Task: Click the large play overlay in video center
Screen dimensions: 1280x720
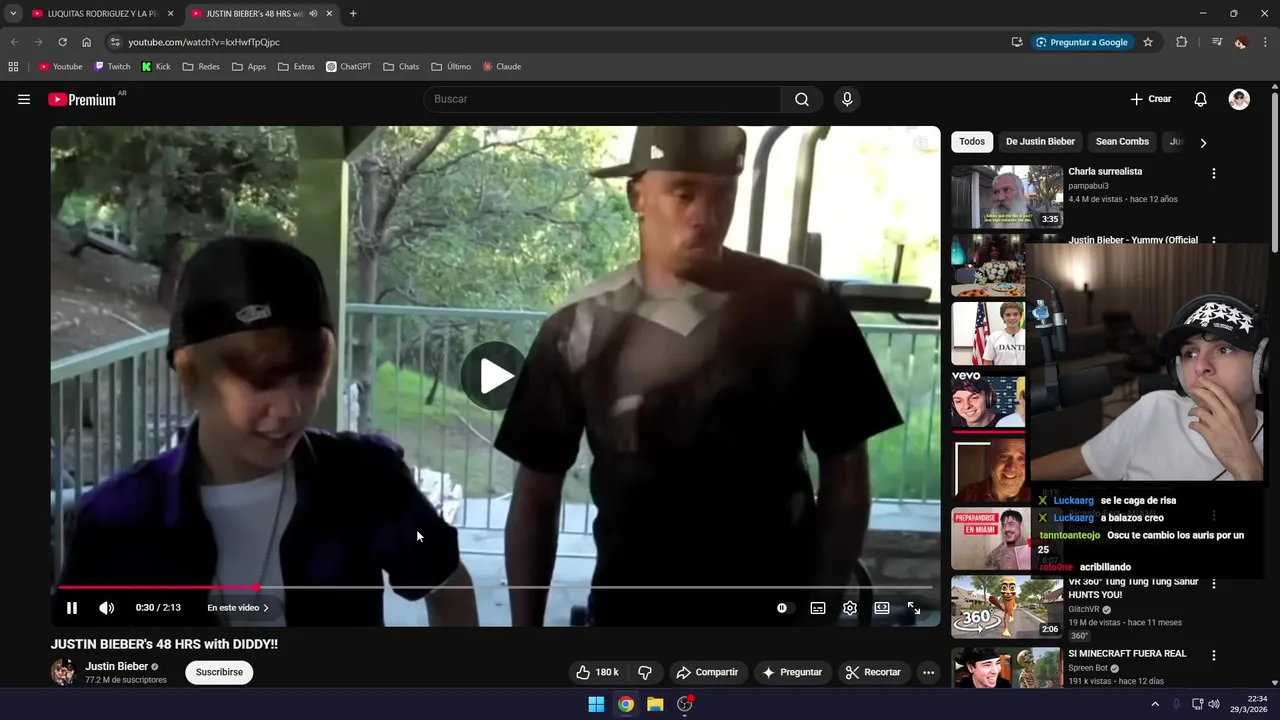Action: 494,376
